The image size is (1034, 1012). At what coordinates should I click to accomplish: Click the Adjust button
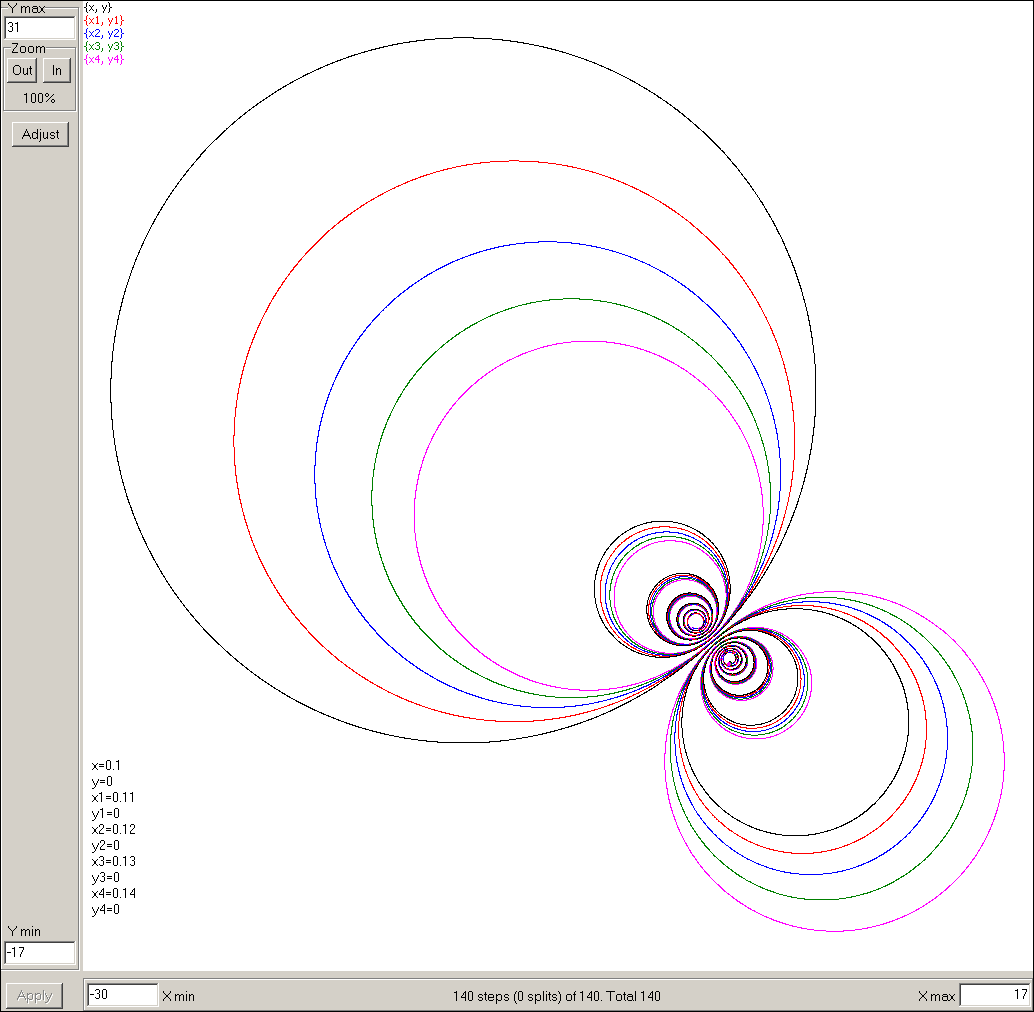40,134
